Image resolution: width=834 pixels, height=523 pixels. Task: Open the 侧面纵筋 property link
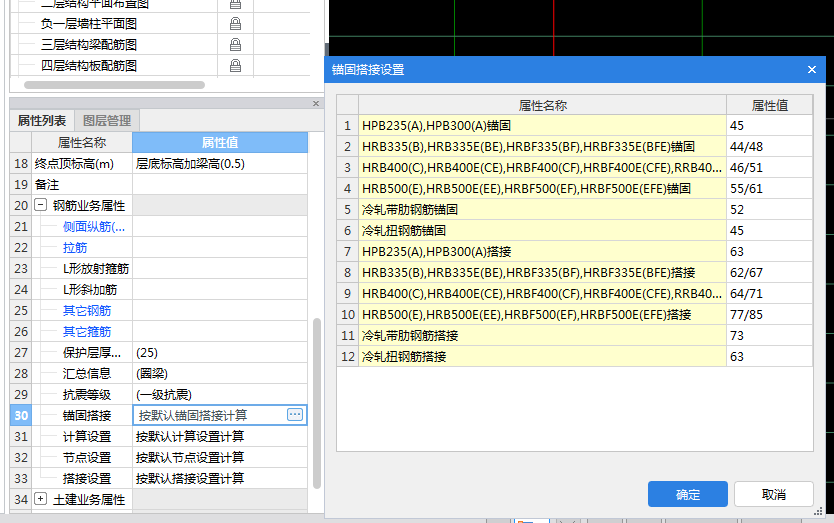pyautogui.click(x=94, y=227)
